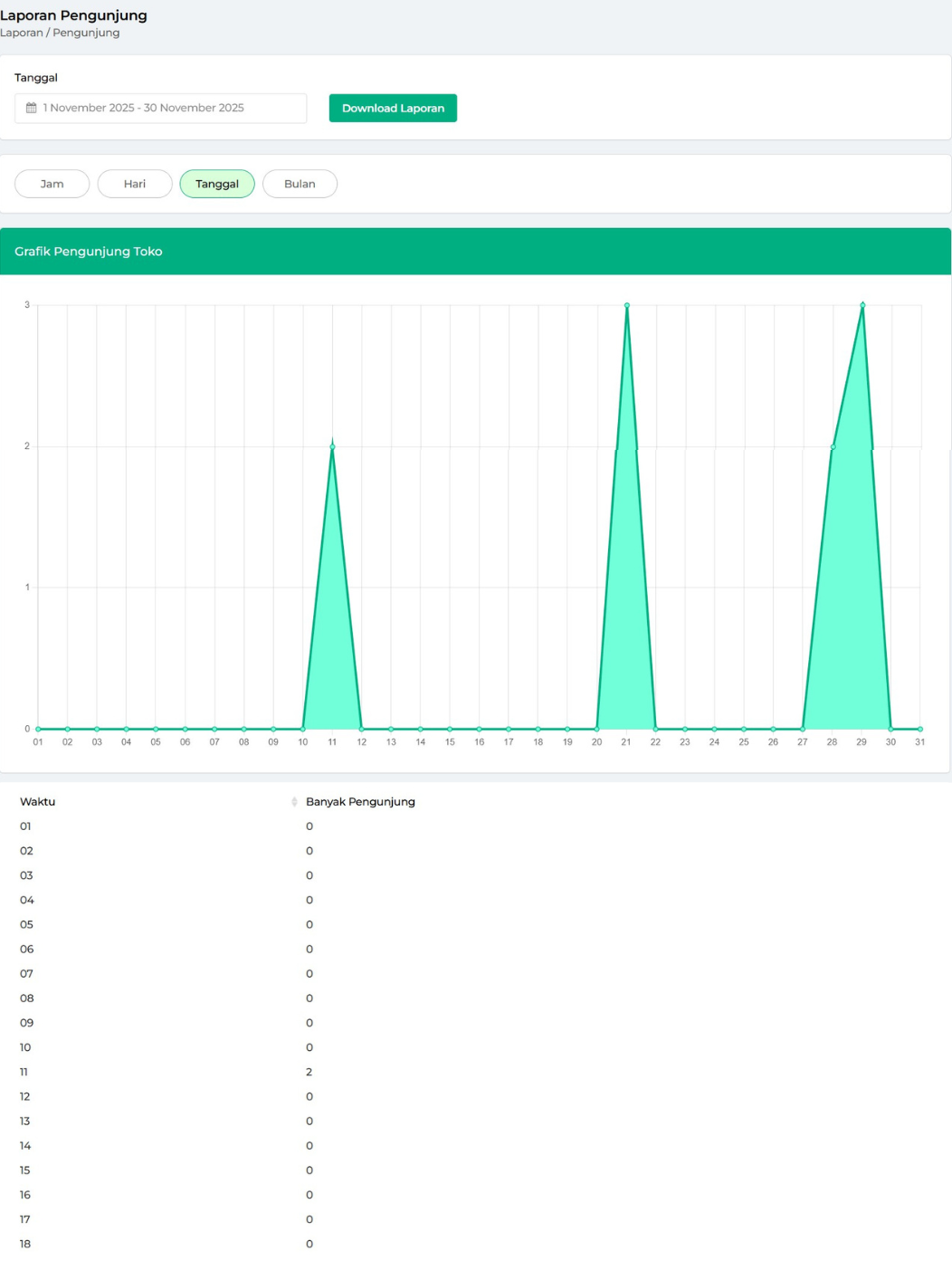The height and width of the screenshot is (1270, 952).
Task: Select the chart peak at date 29
Action: pos(862,306)
